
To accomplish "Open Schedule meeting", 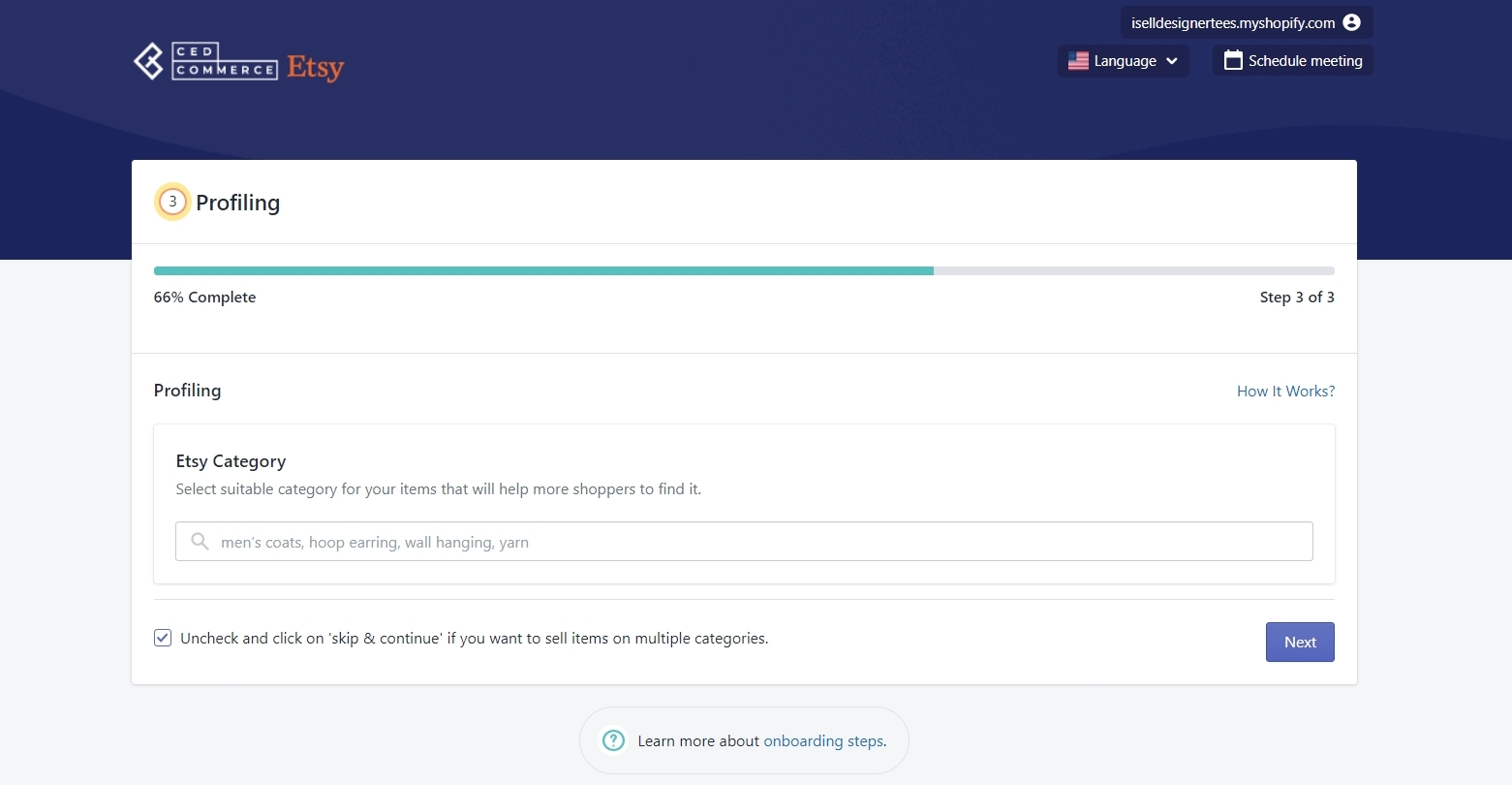I will [x=1293, y=60].
